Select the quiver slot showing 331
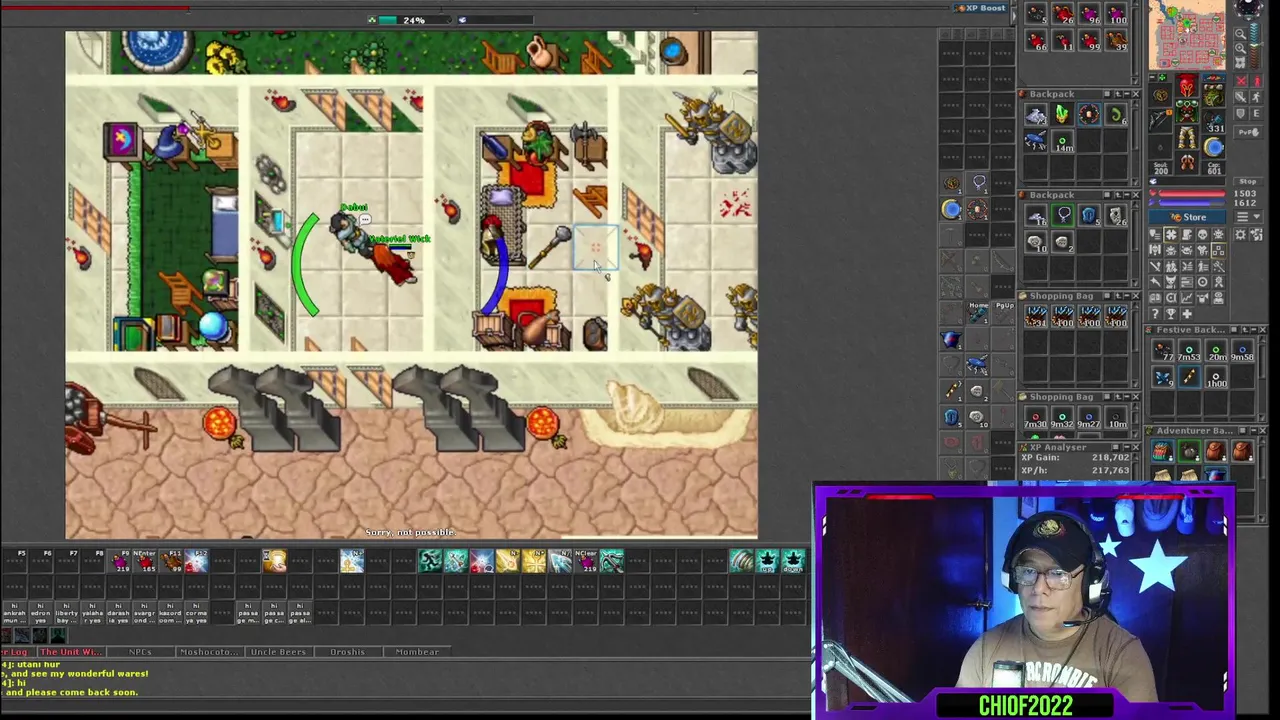 tap(1213, 122)
